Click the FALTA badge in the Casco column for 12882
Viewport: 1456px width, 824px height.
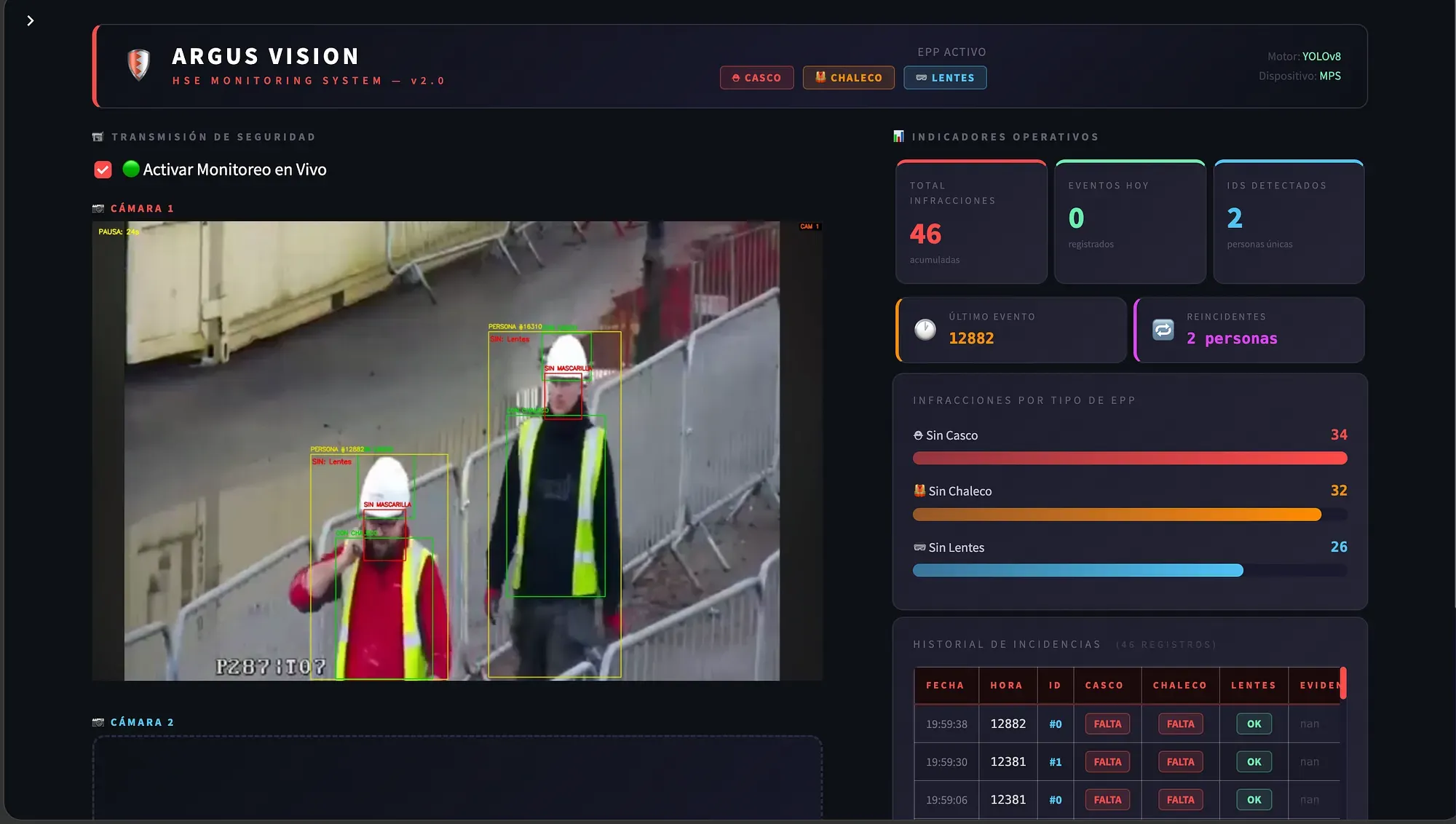coord(1107,724)
